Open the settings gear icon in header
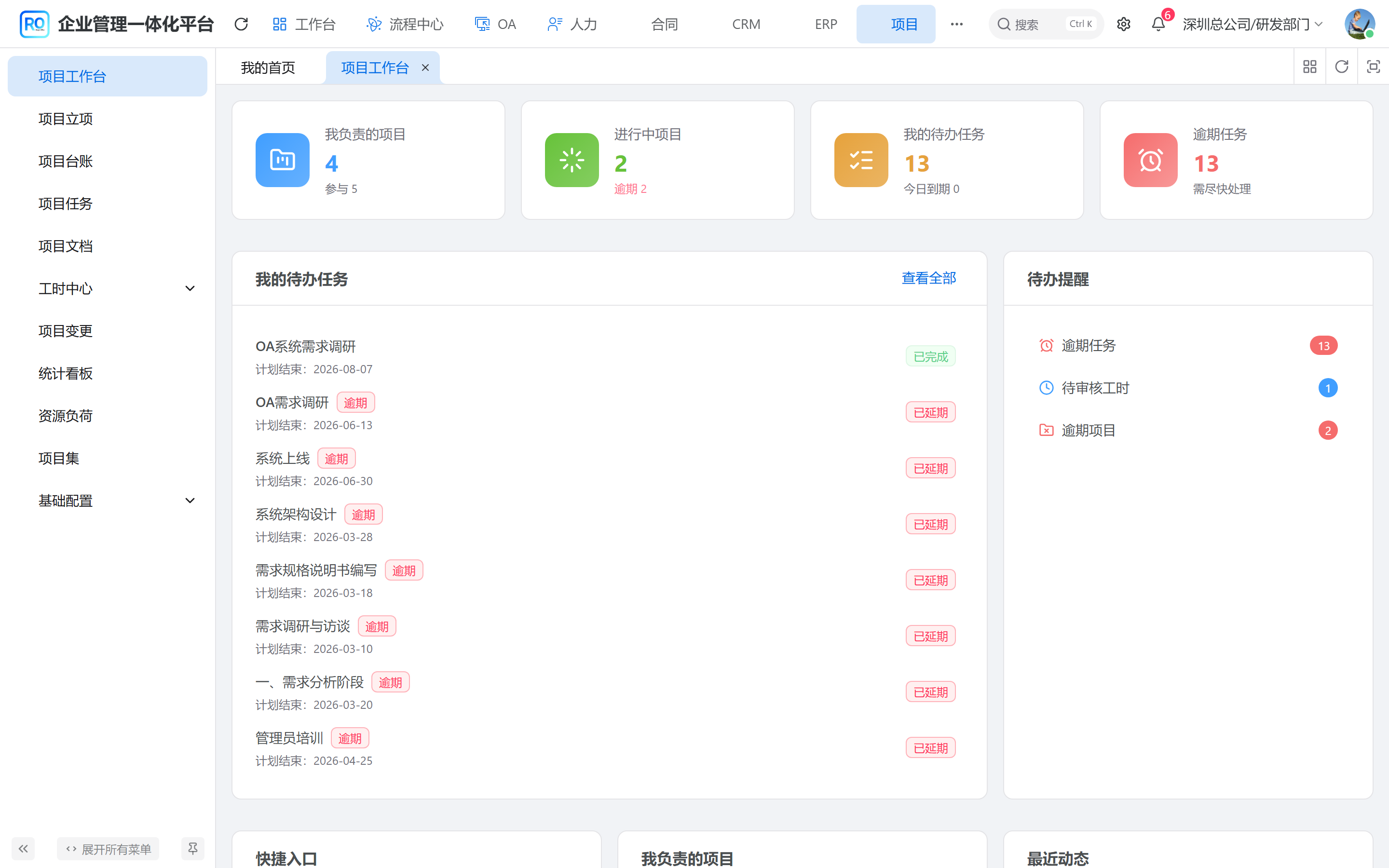This screenshot has width=1389, height=868. pyautogui.click(x=1123, y=24)
